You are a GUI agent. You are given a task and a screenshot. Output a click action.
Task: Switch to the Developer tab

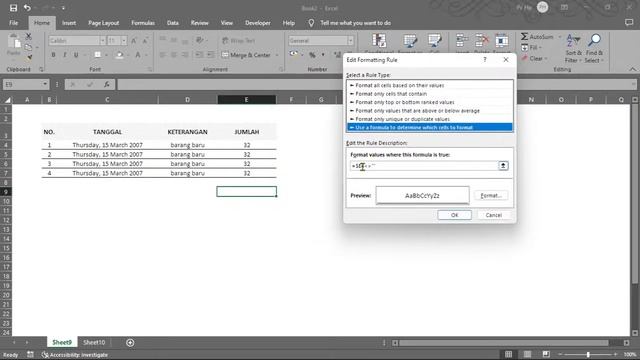click(x=258, y=23)
